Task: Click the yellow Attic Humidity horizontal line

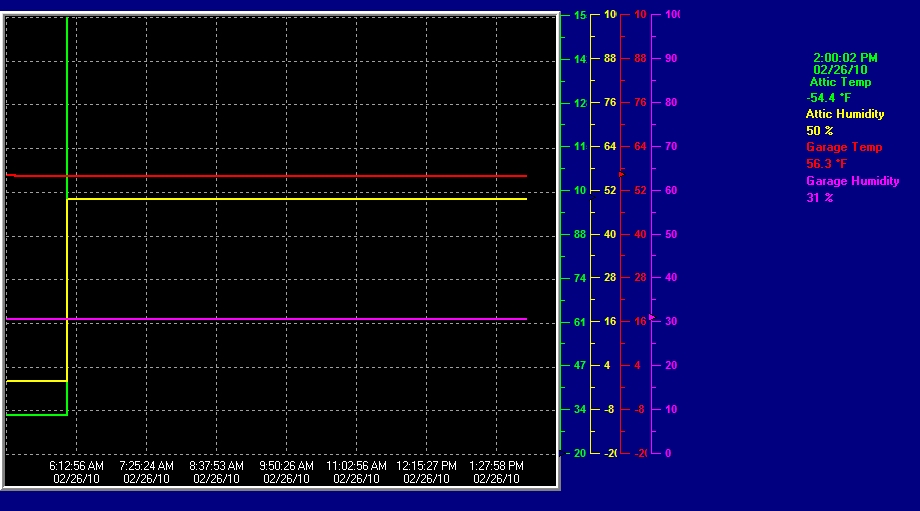Action: [300, 199]
